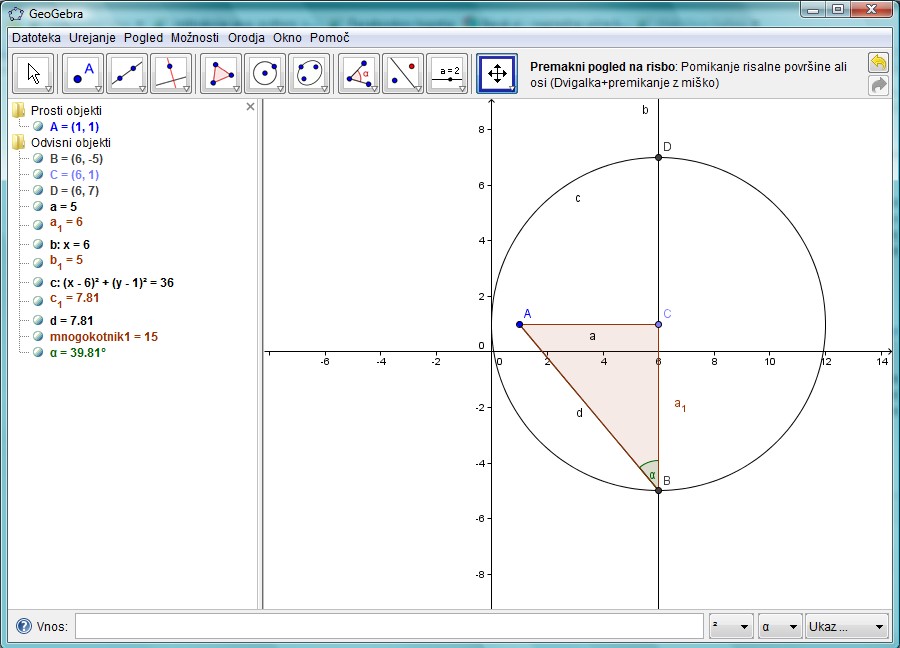Choose the Line through two points tool
The width and height of the screenshot is (900, 648).
pyautogui.click(x=127, y=73)
